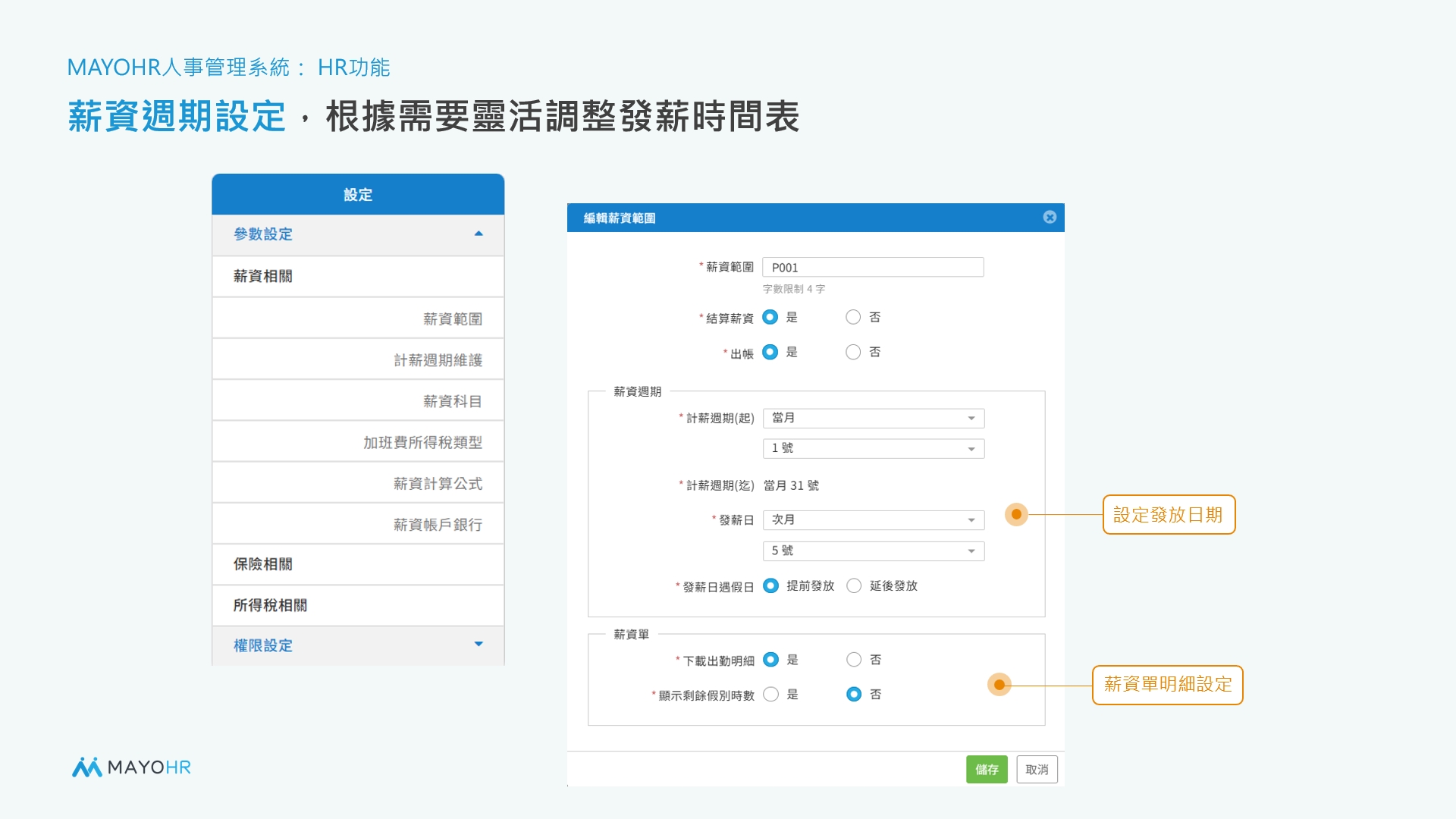Open the 5 號 payday dropdown
1456x819 pixels.
pos(874,551)
